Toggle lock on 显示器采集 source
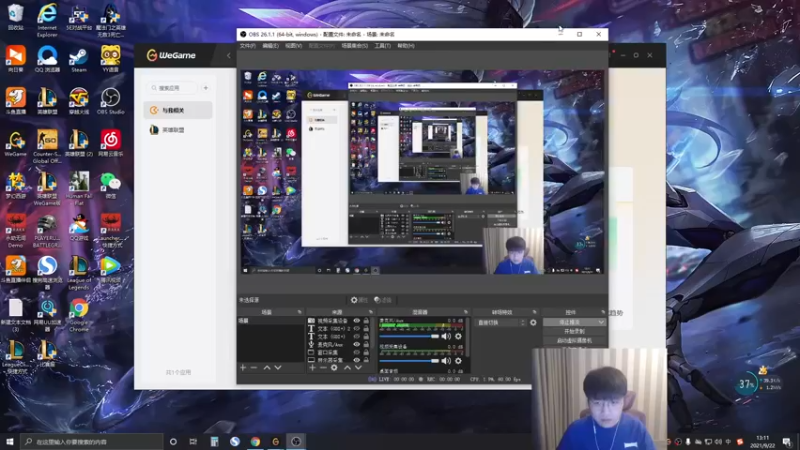The height and width of the screenshot is (450, 800). coord(366,360)
